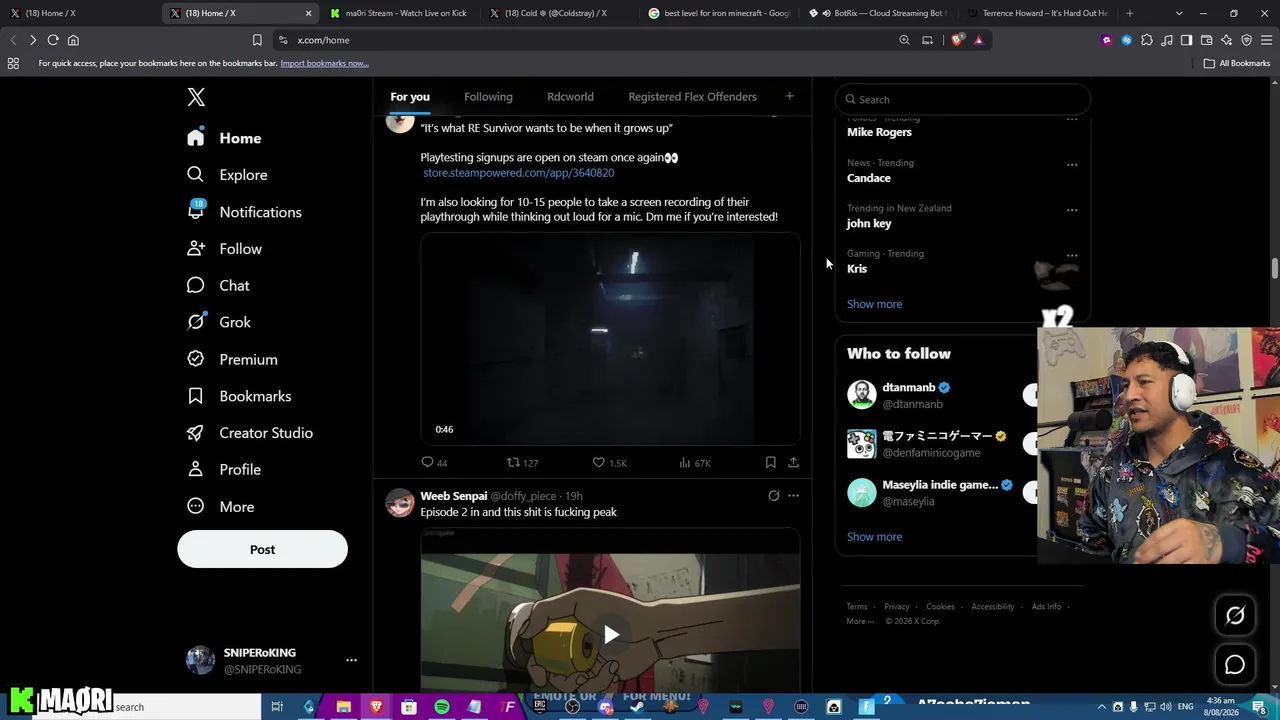Open Notifications with 18 unread badge

pyautogui.click(x=244, y=212)
